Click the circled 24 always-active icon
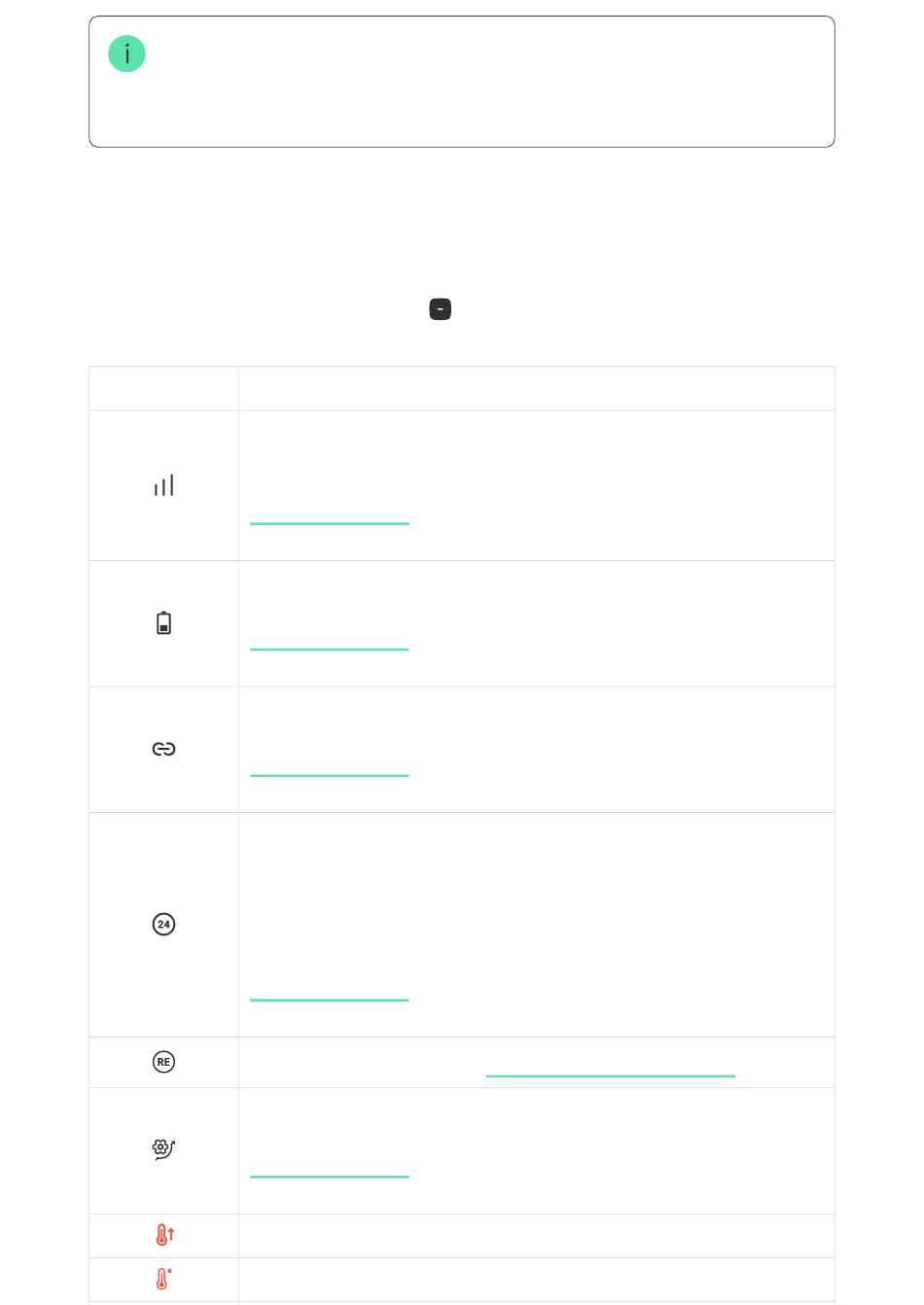 click(x=163, y=925)
